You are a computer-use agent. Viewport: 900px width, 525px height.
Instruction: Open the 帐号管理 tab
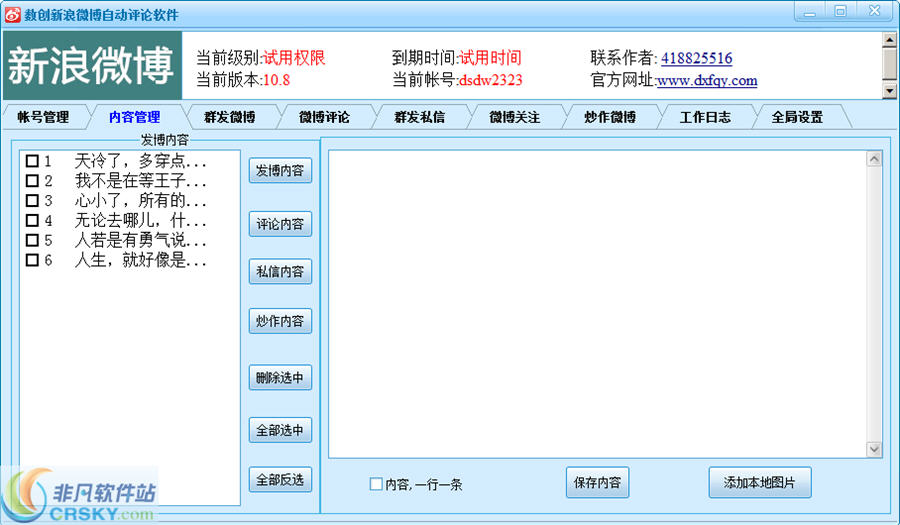(x=44, y=117)
